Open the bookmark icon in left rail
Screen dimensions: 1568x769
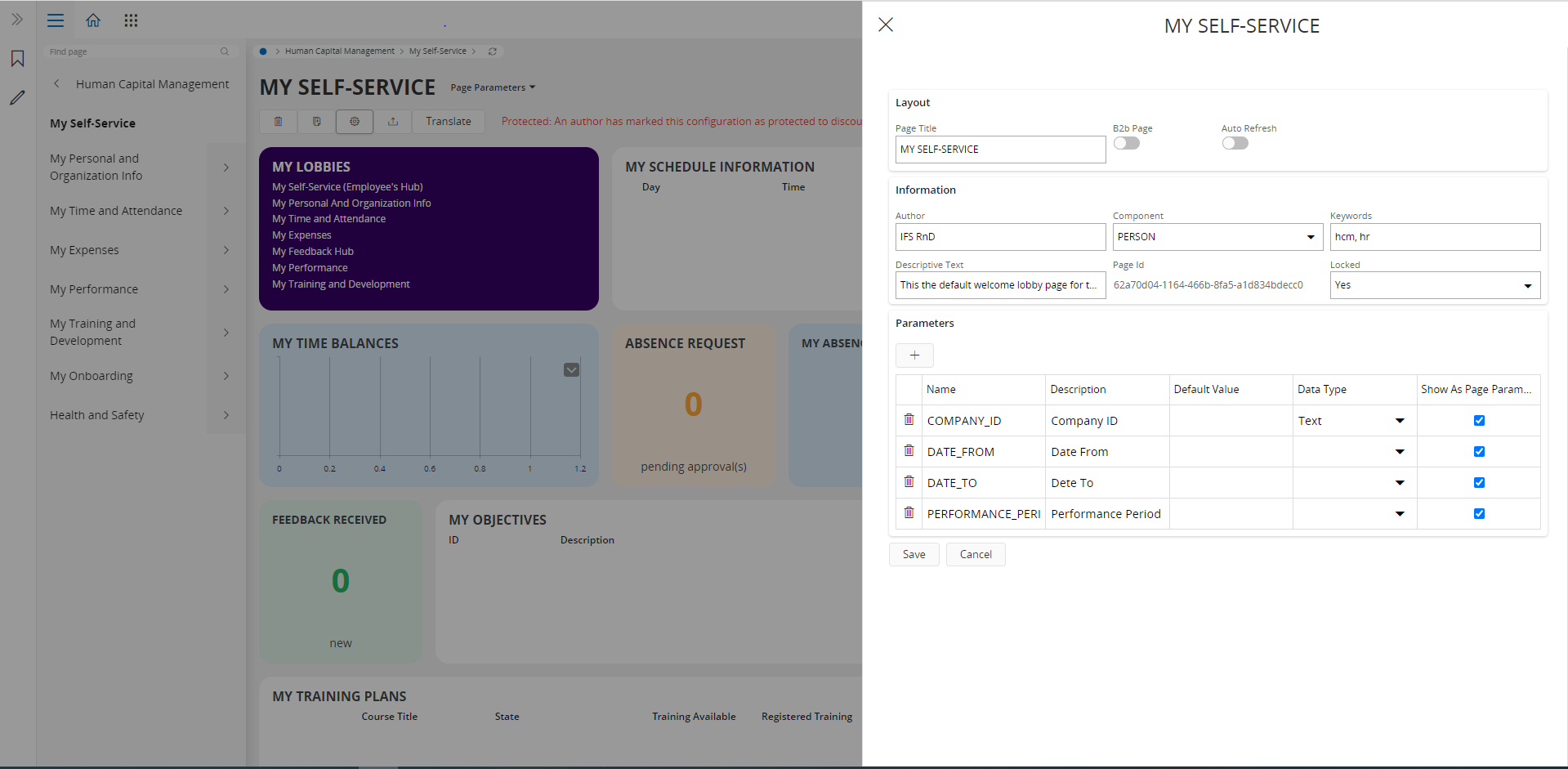(17, 59)
